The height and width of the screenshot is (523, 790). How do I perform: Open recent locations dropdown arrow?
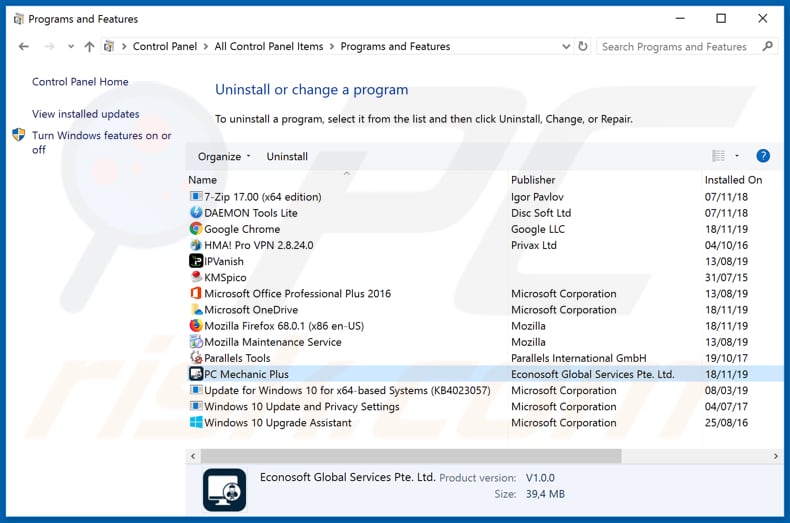pos(71,46)
